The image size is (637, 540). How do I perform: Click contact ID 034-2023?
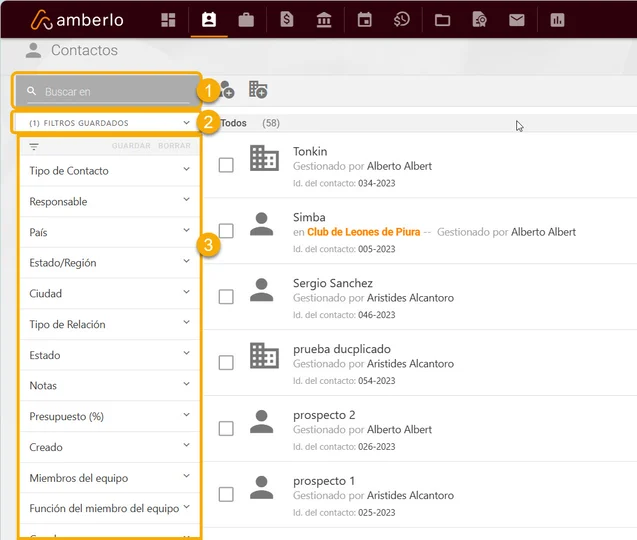(377, 183)
